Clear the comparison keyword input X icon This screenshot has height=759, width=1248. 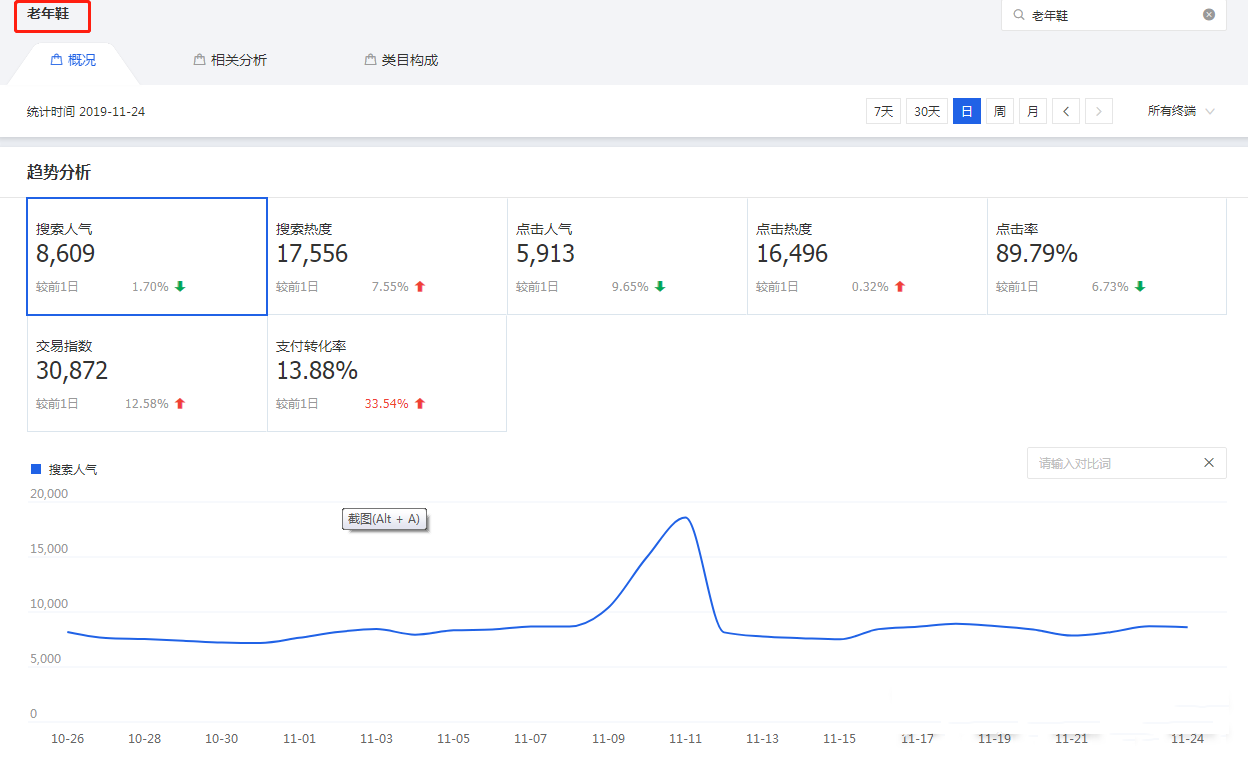click(1209, 463)
